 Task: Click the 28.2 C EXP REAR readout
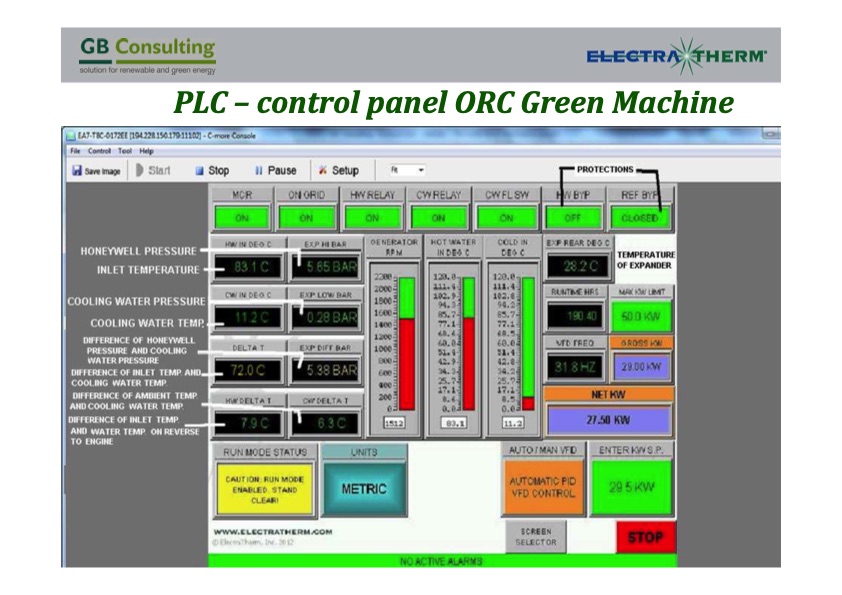point(578,266)
